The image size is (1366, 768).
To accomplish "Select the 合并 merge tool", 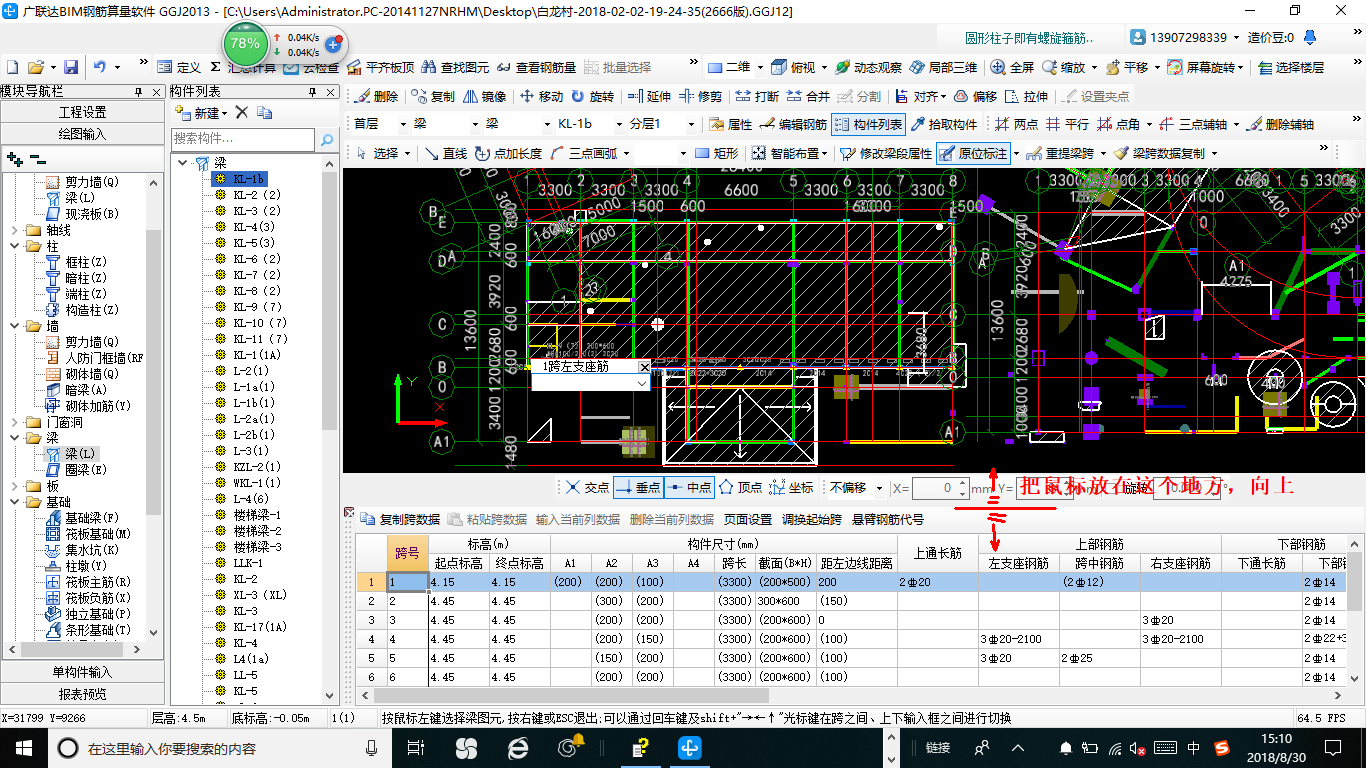I will point(808,96).
